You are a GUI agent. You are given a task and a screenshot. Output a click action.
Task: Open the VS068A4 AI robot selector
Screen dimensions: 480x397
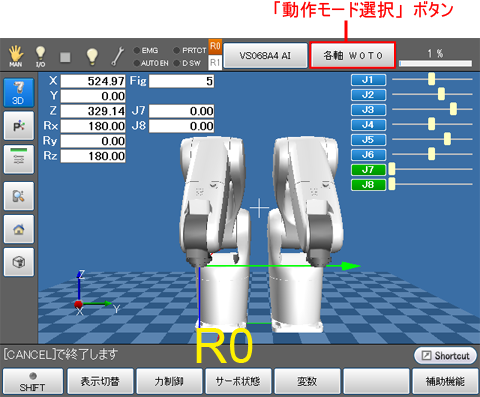click(265, 55)
